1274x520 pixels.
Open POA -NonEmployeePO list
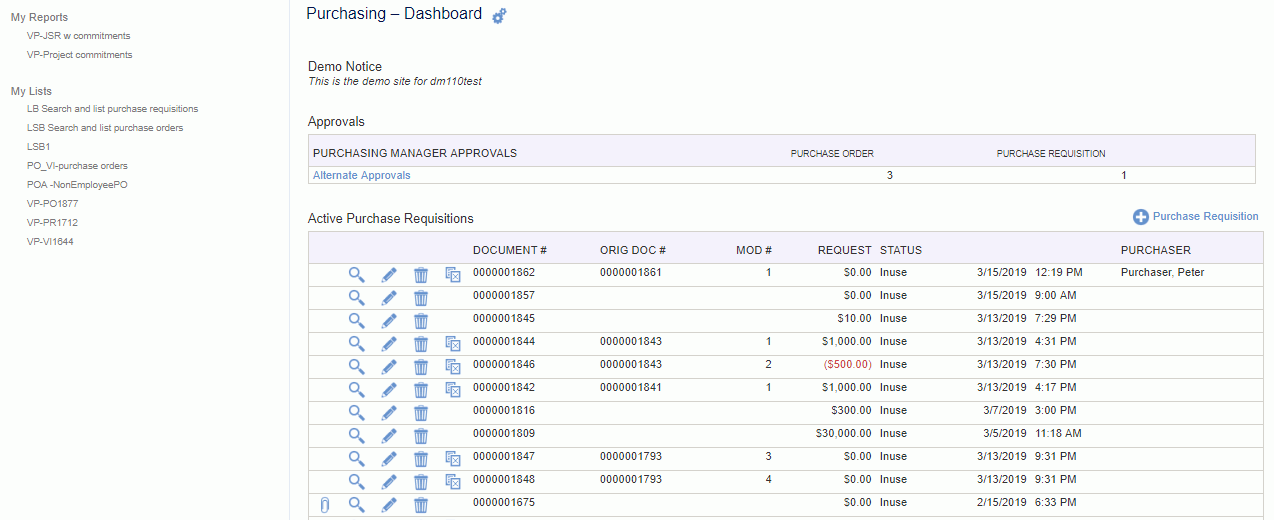(x=78, y=185)
